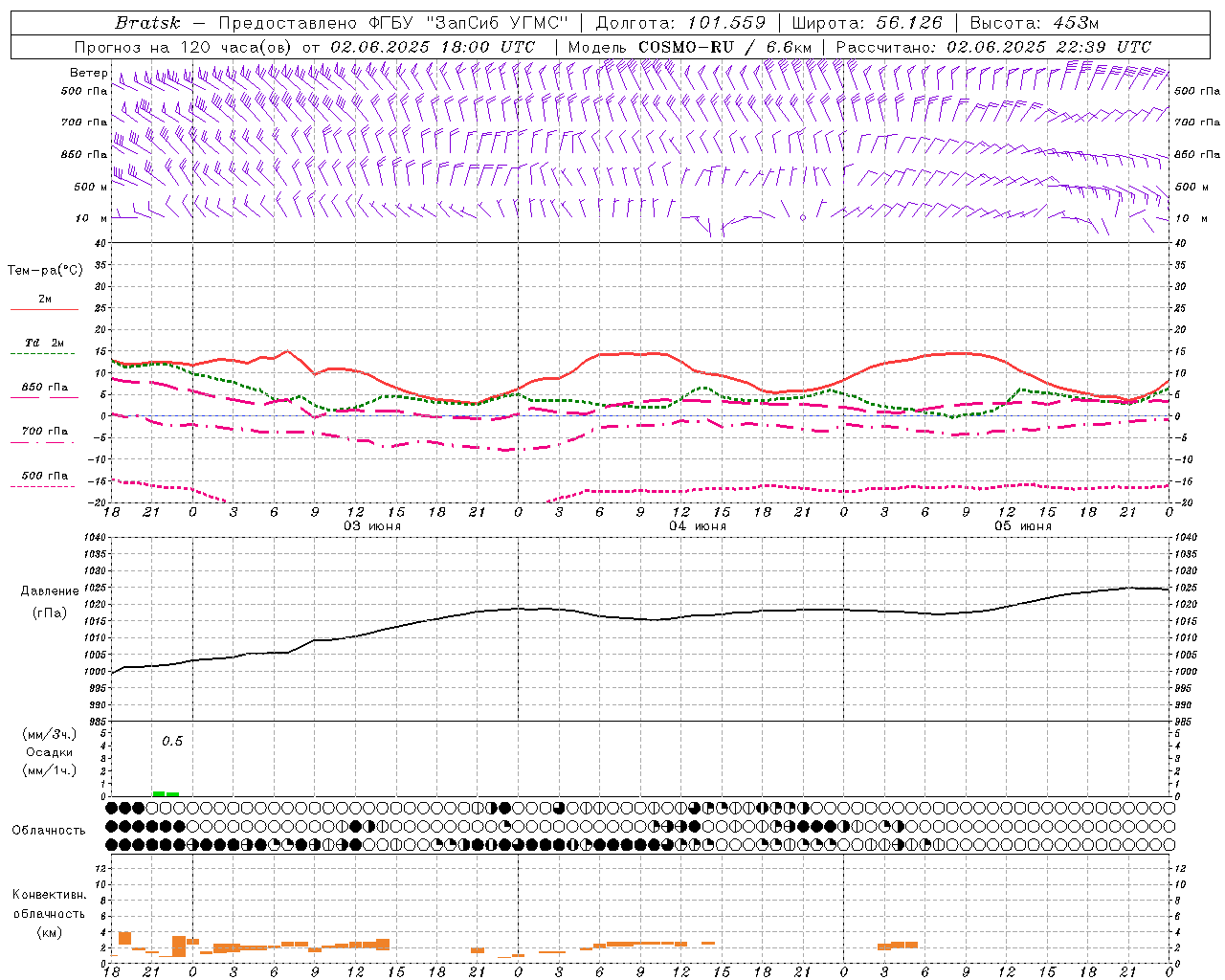The height and width of the screenshot is (980, 1225).
Task: Select the 'ЗапСиб УГМС' provider text
Action: pyautogui.click(x=497, y=23)
